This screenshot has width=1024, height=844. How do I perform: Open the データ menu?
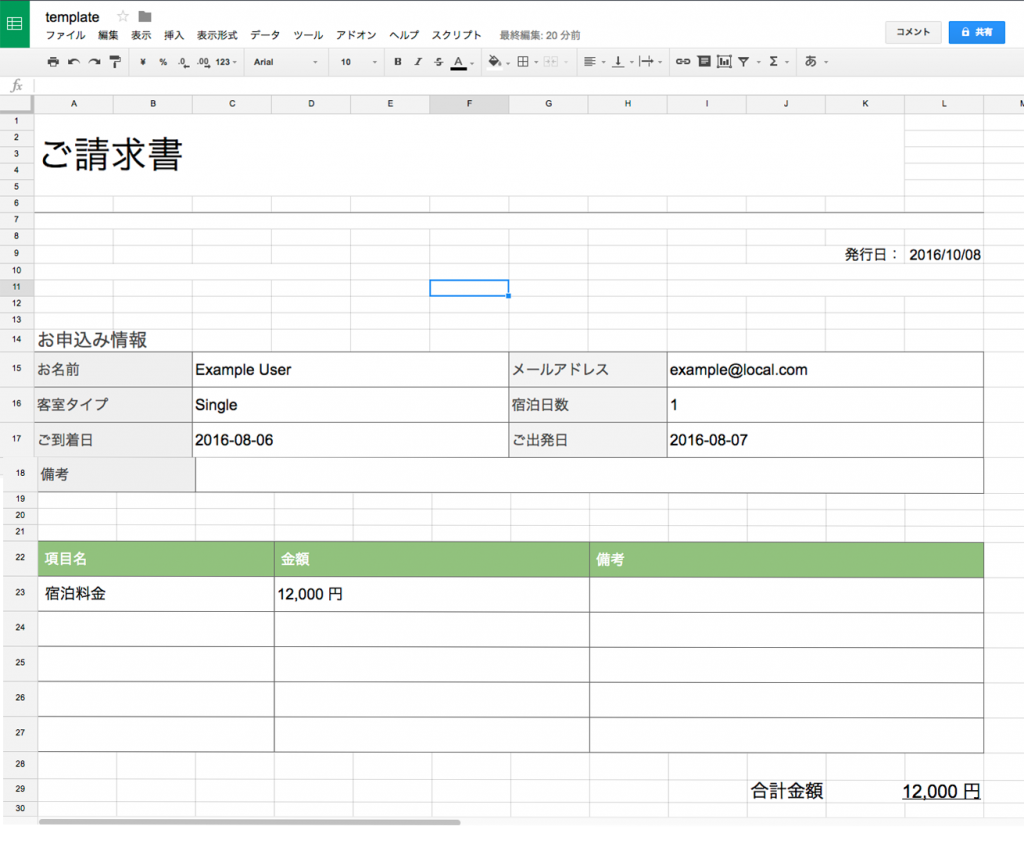point(264,35)
